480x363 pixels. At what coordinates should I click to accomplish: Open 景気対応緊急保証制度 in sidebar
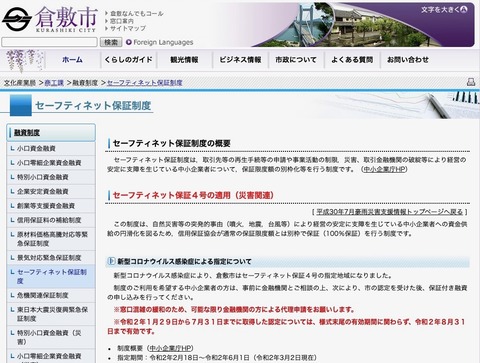click(51, 258)
